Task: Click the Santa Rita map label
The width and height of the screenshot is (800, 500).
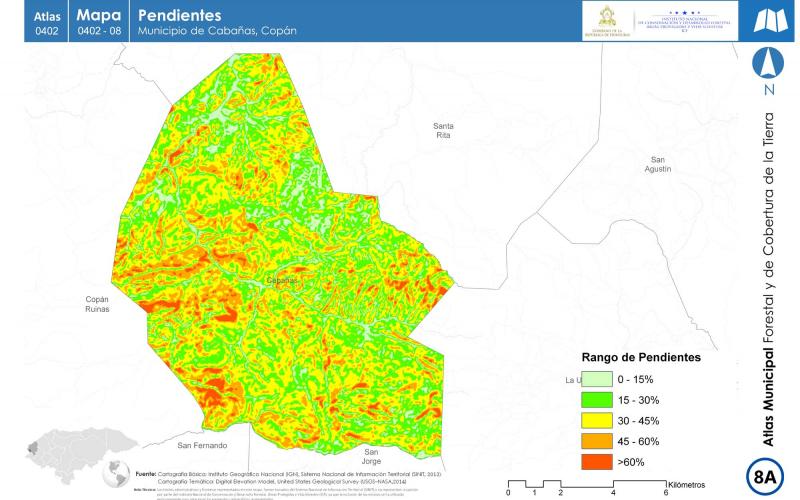Action: coord(443,131)
